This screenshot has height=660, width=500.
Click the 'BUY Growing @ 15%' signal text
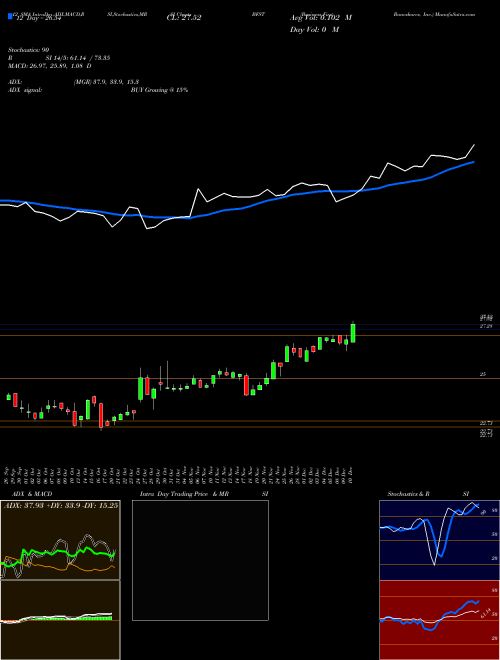point(159,90)
